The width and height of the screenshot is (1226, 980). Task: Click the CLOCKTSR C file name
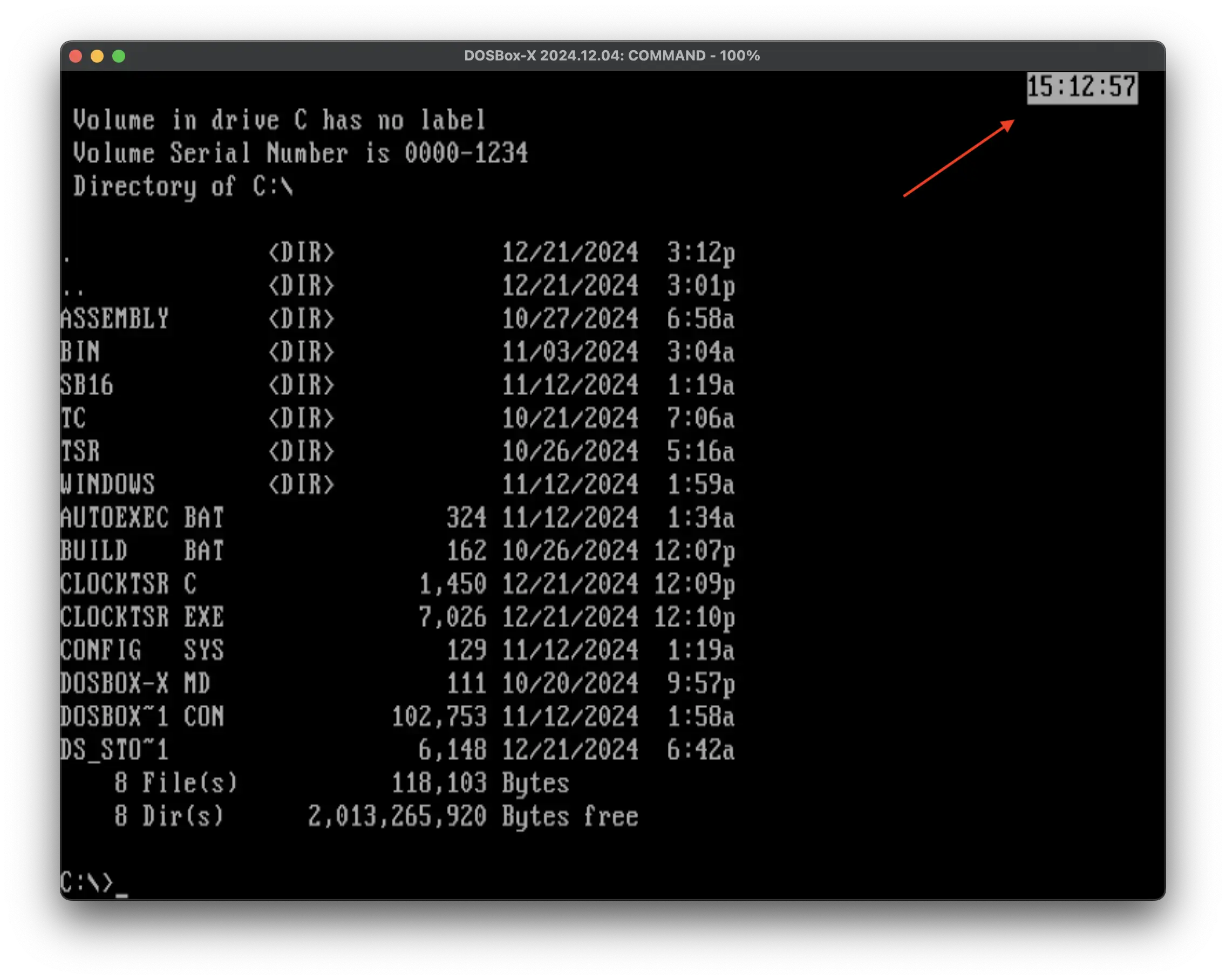[128, 583]
